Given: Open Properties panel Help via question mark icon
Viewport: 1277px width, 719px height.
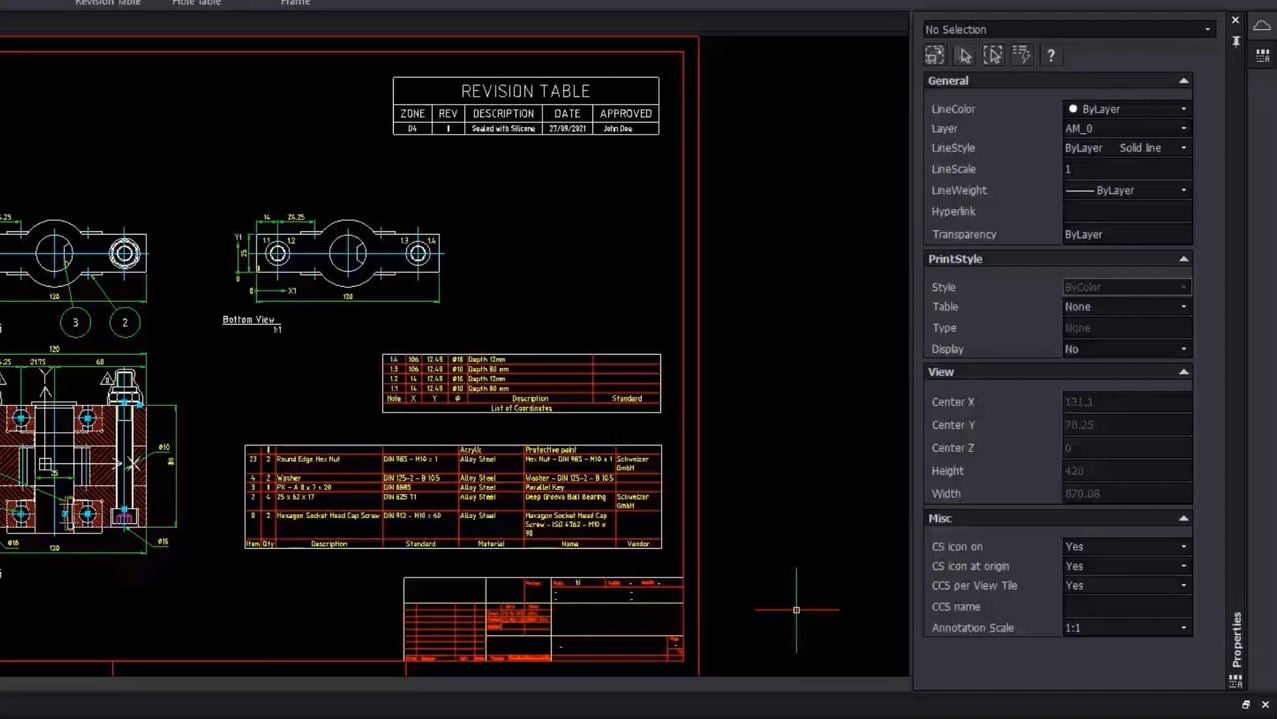Looking at the screenshot, I should tap(1051, 55).
